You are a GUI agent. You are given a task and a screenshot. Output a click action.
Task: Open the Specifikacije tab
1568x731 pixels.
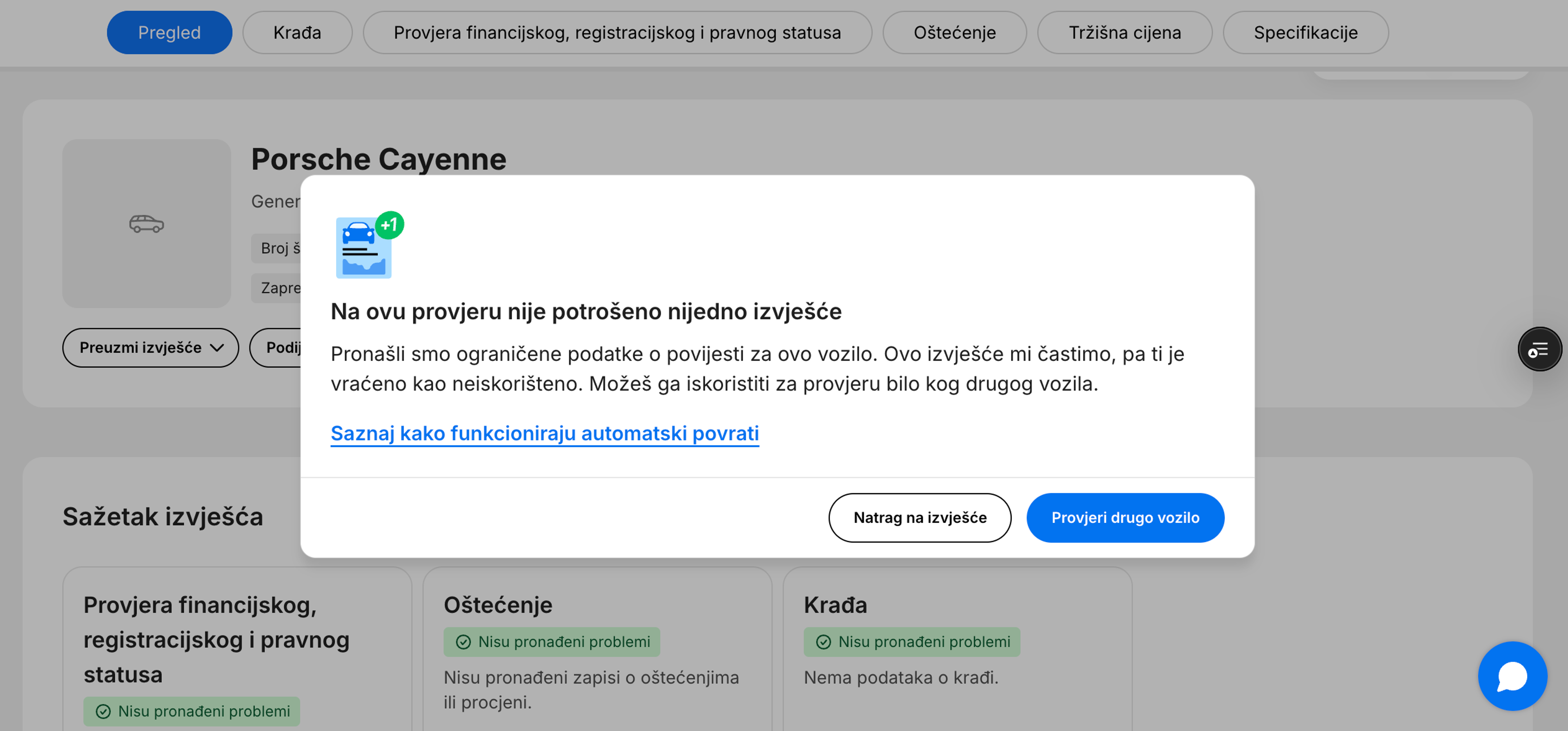[1306, 32]
